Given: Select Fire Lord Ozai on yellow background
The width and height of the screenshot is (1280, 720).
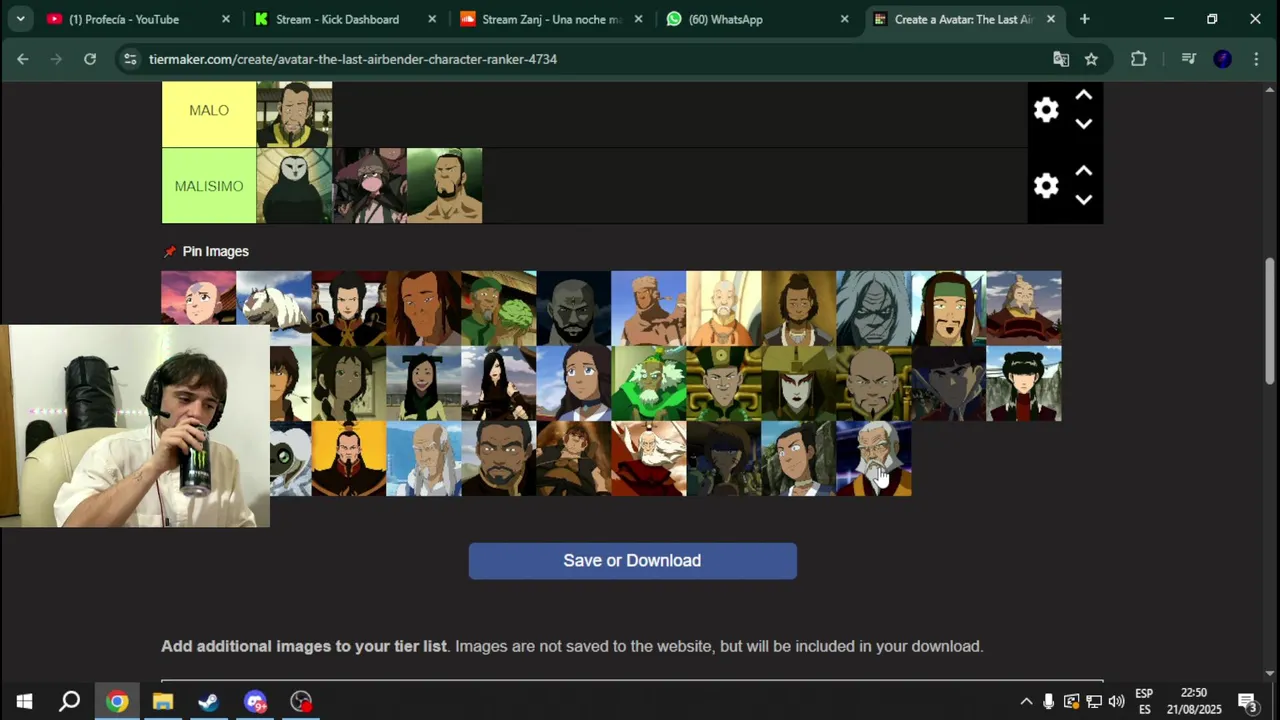Looking at the screenshot, I should click(x=349, y=458).
